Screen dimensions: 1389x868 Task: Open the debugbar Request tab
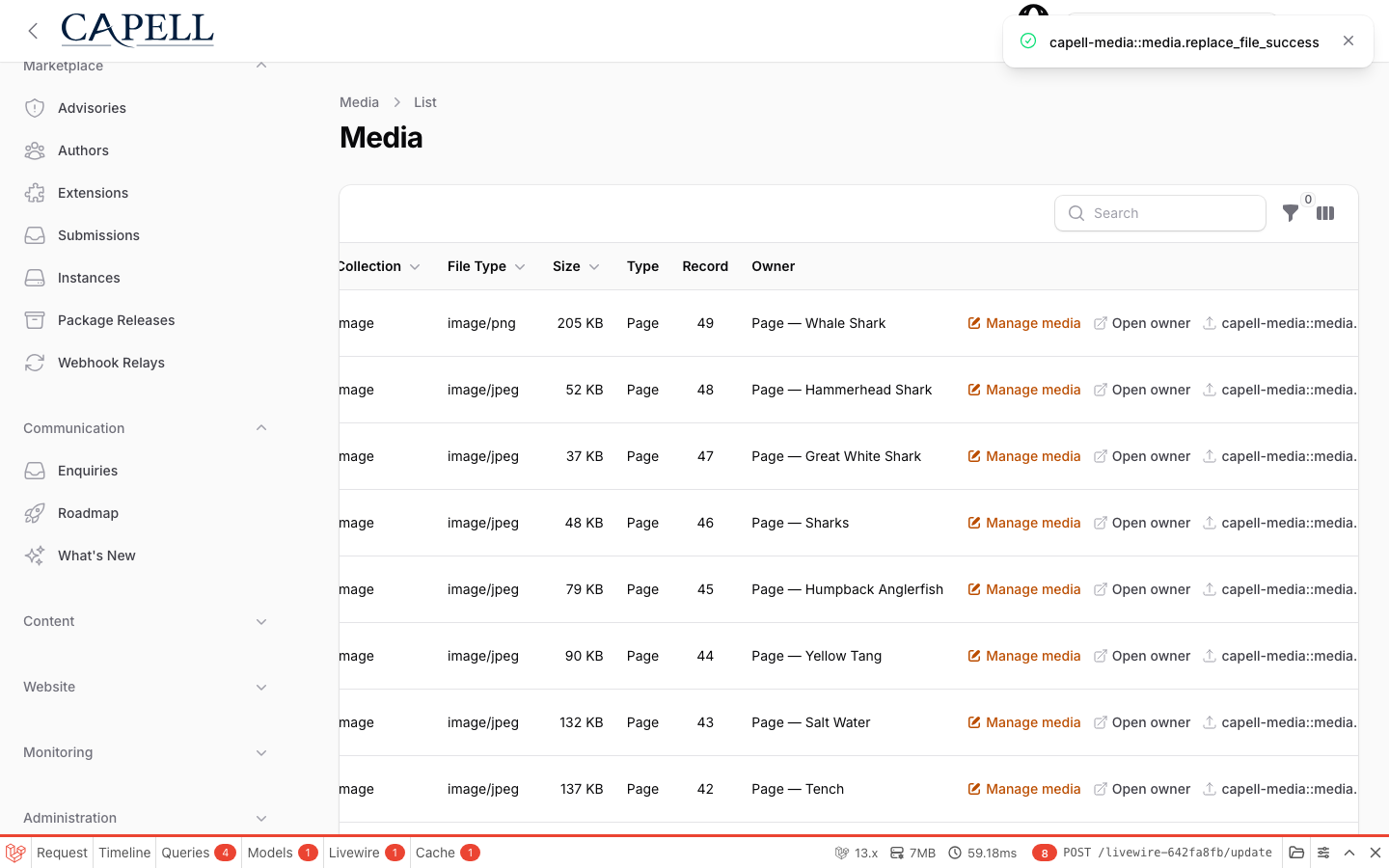[x=62, y=853]
